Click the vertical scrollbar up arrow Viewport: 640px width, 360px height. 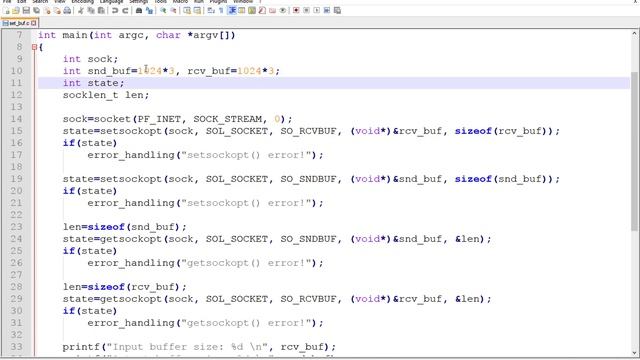click(634, 34)
